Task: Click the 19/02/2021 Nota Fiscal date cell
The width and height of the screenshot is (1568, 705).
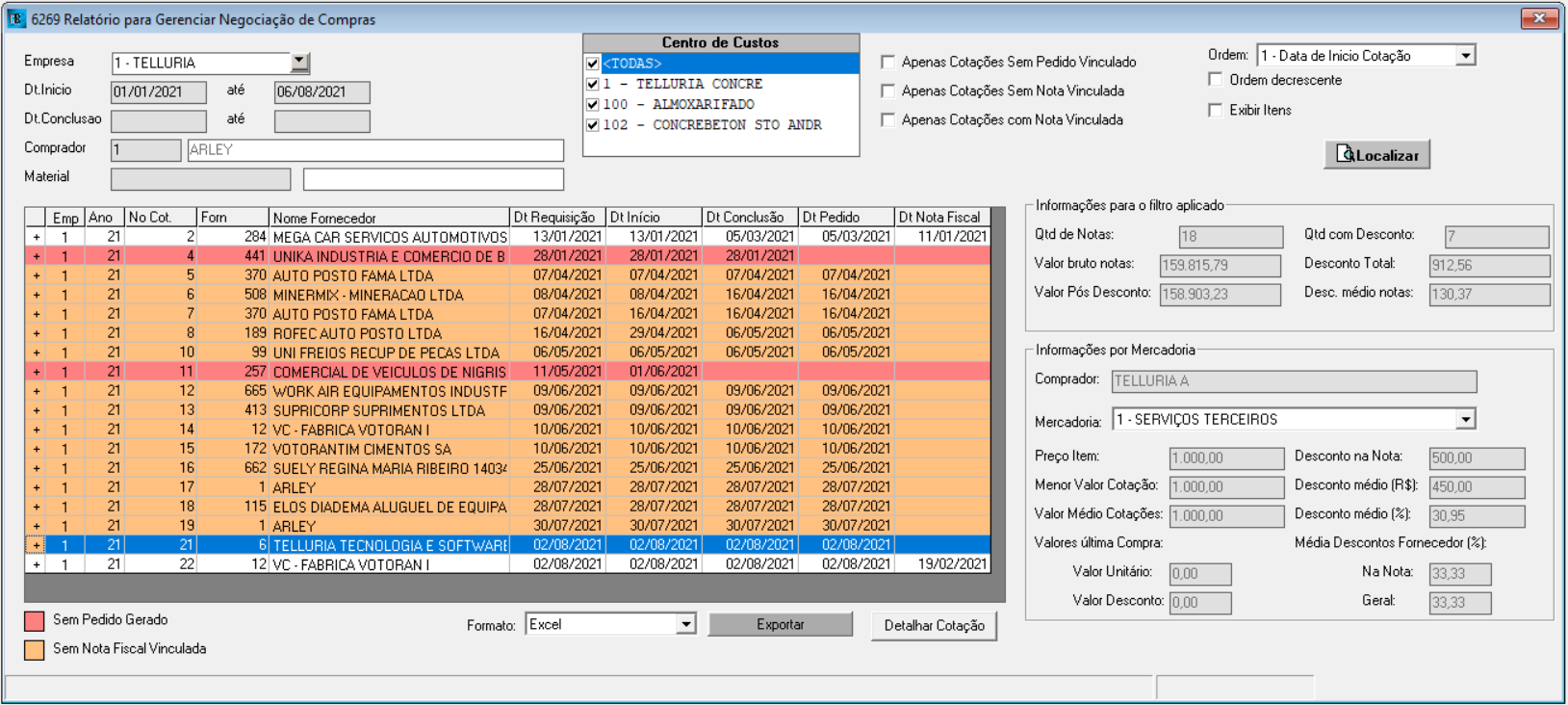Action: (x=942, y=564)
